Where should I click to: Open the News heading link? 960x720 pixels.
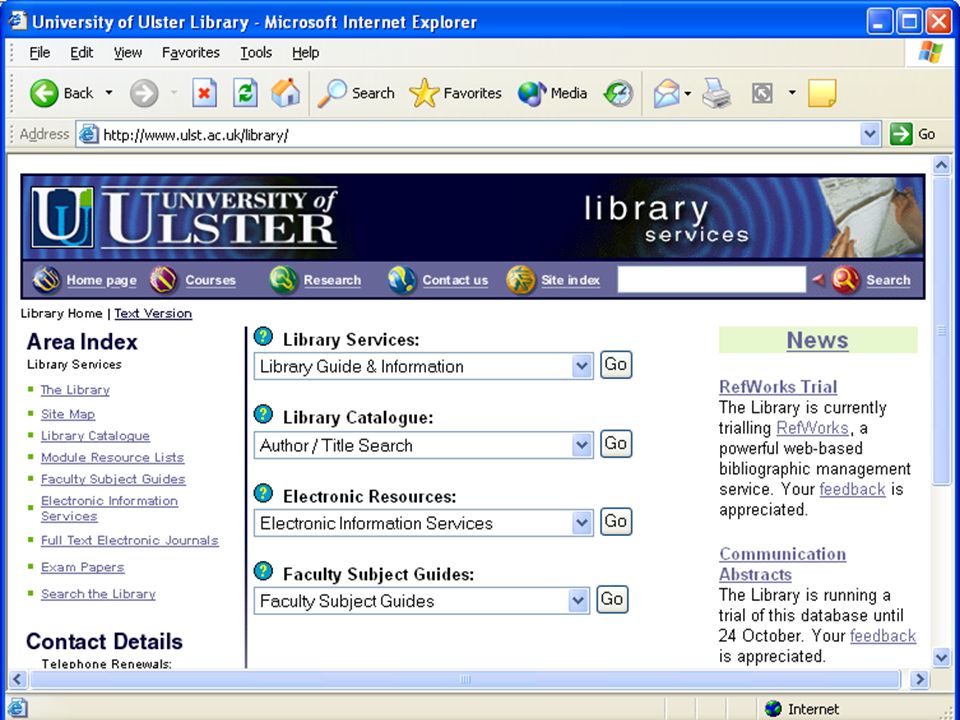(817, 340)
